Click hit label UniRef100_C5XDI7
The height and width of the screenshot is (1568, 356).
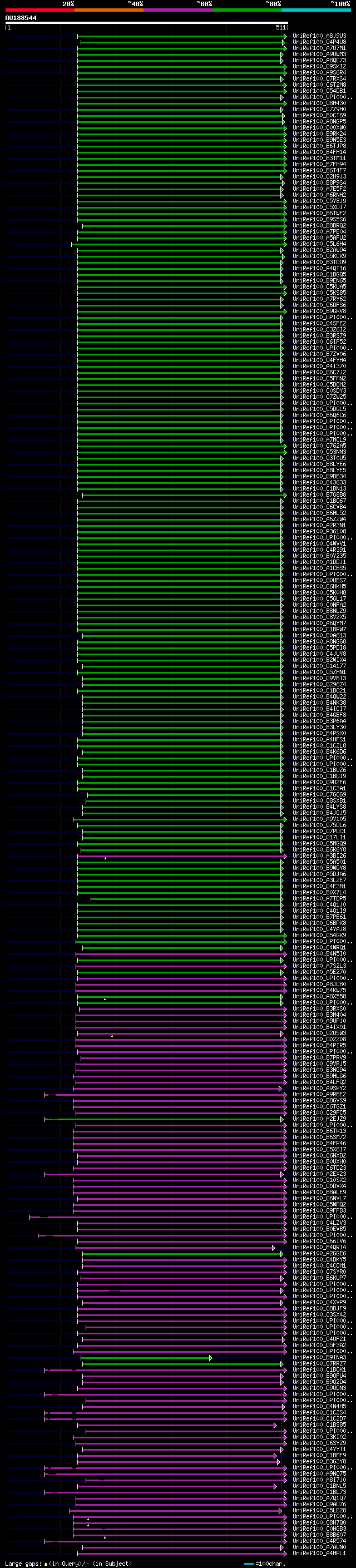click(319, 207)
